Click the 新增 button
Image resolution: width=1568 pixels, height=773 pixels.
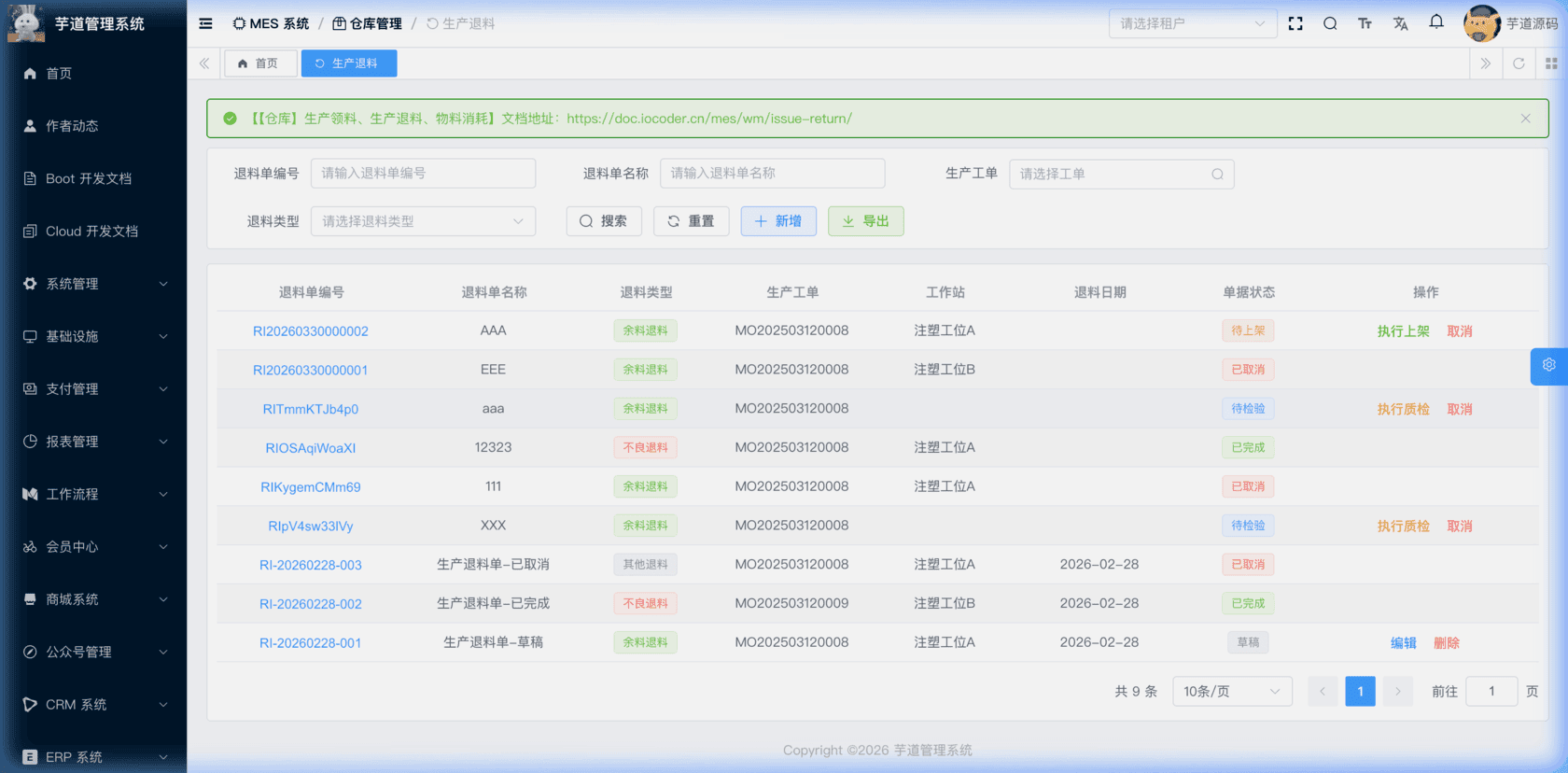click(x=778, y=221)
